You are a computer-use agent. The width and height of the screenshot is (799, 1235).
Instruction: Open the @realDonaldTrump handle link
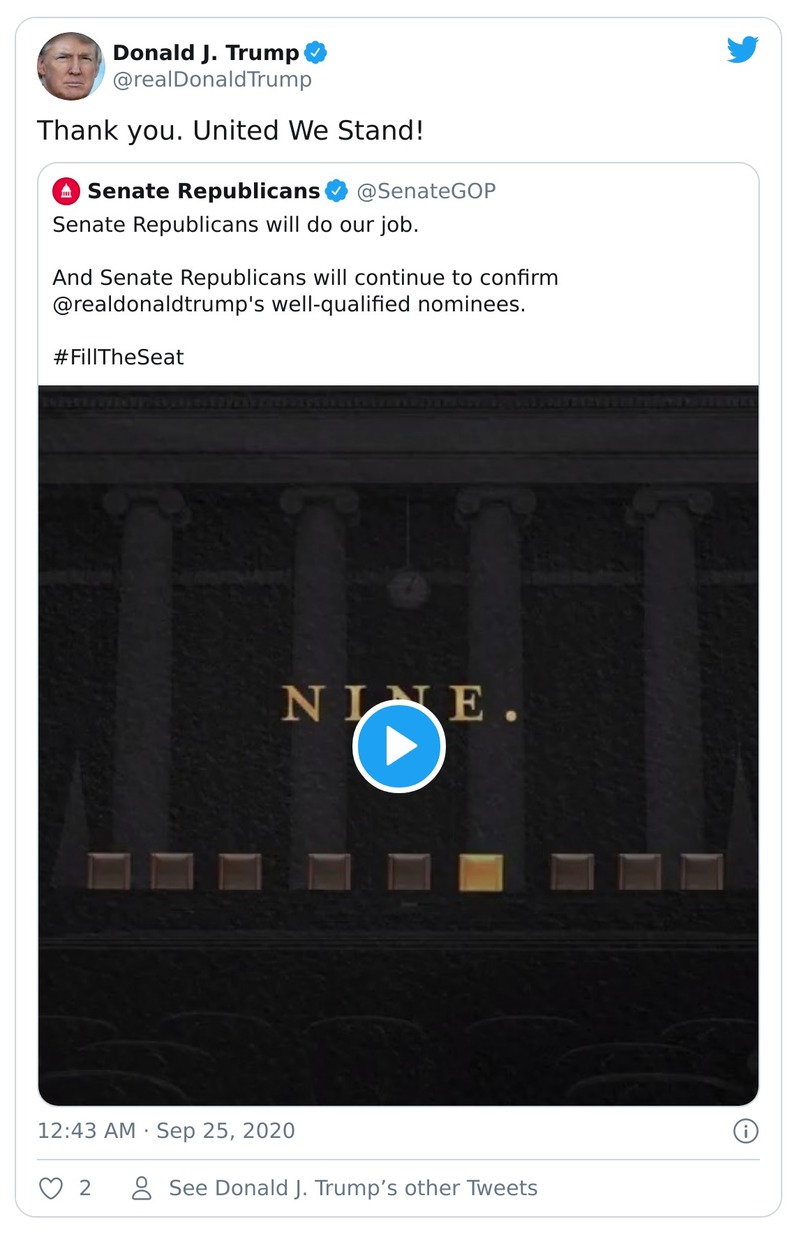[x=212, y=80]
